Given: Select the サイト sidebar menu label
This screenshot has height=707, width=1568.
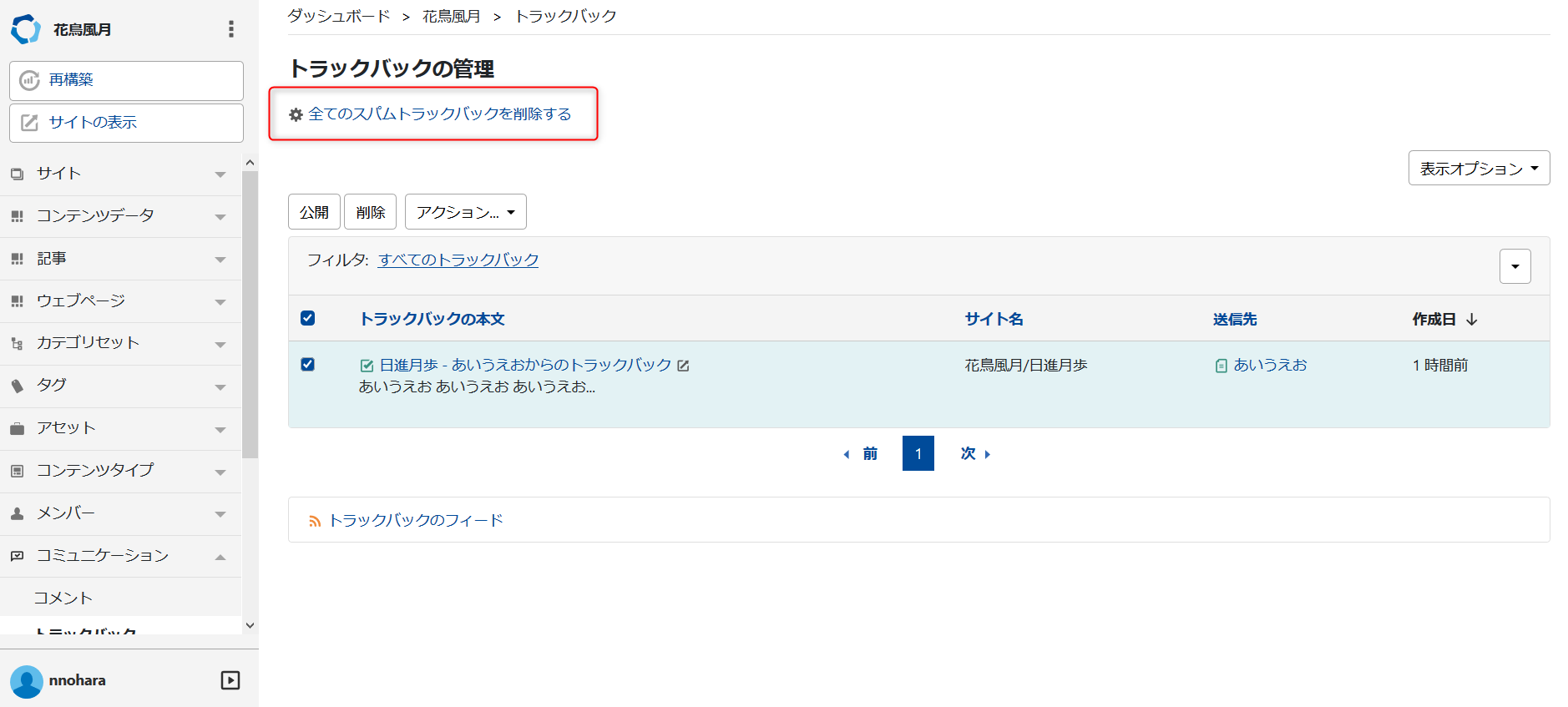Looking at the screenshot, I should pos(58,174).
